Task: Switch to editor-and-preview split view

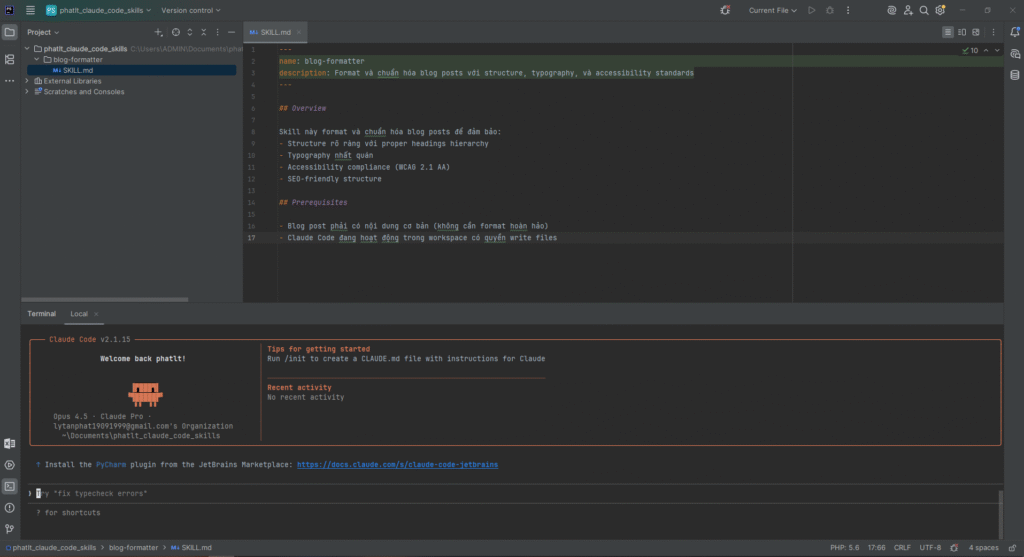Action: [x=962, y=33]
